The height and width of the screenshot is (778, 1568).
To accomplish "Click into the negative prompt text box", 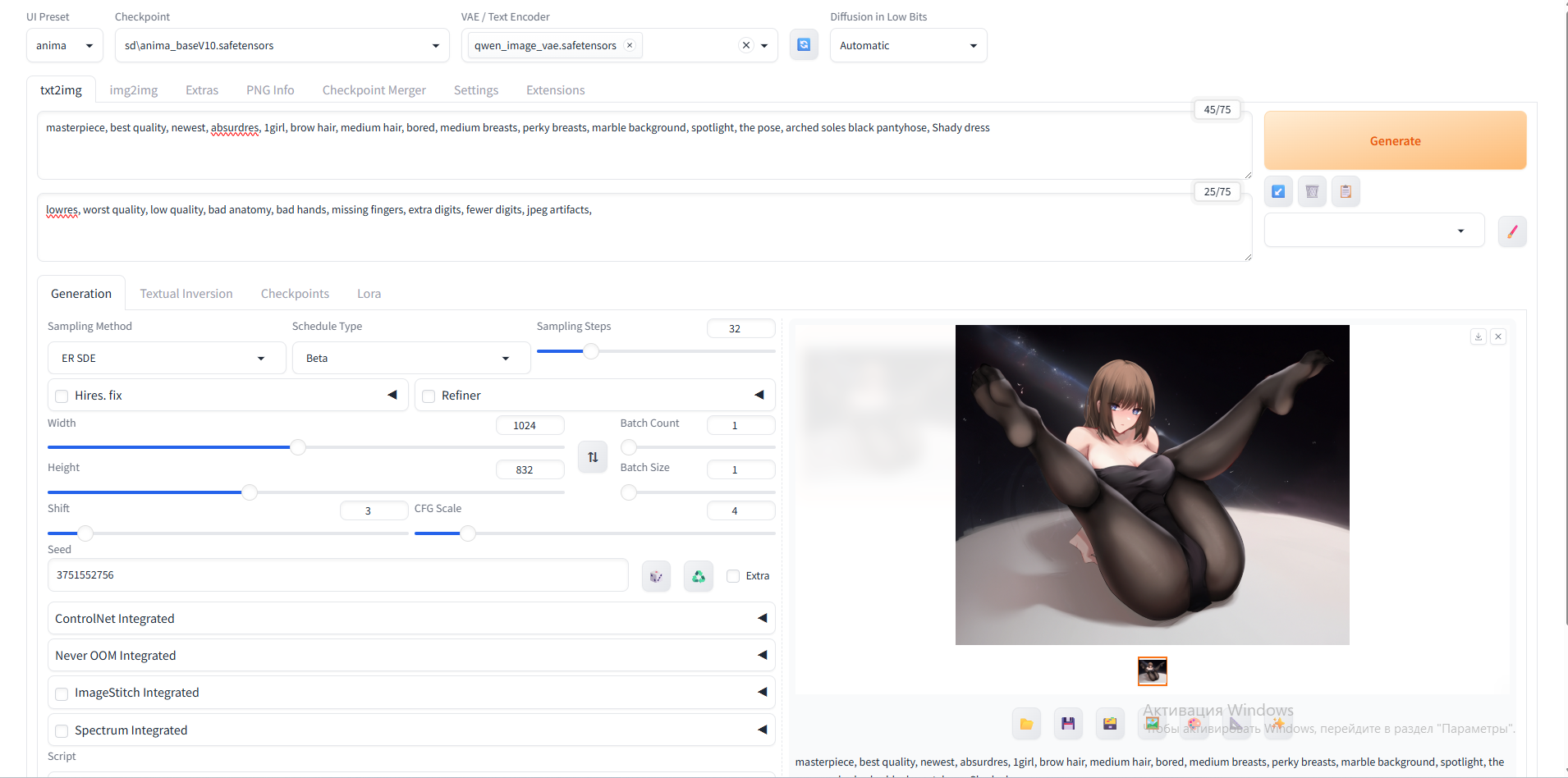I will coord(644,227).
